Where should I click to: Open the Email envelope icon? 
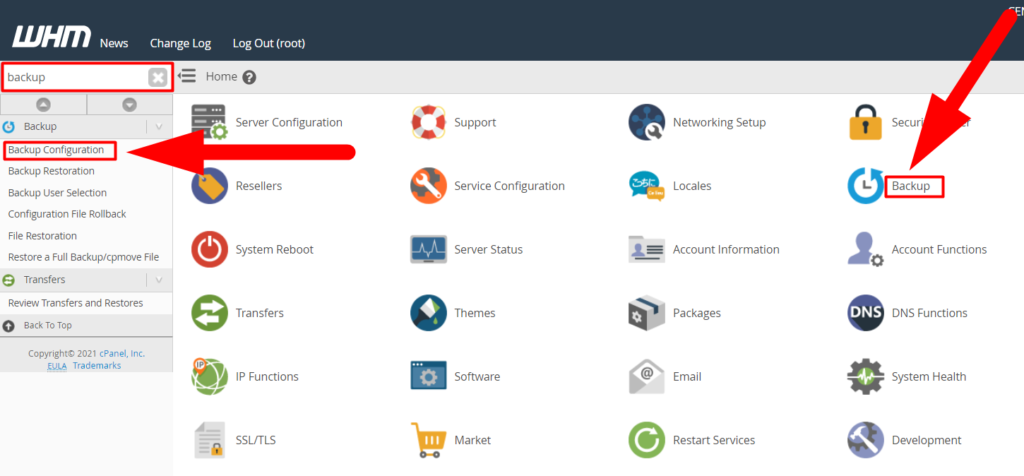pos(647,377)
